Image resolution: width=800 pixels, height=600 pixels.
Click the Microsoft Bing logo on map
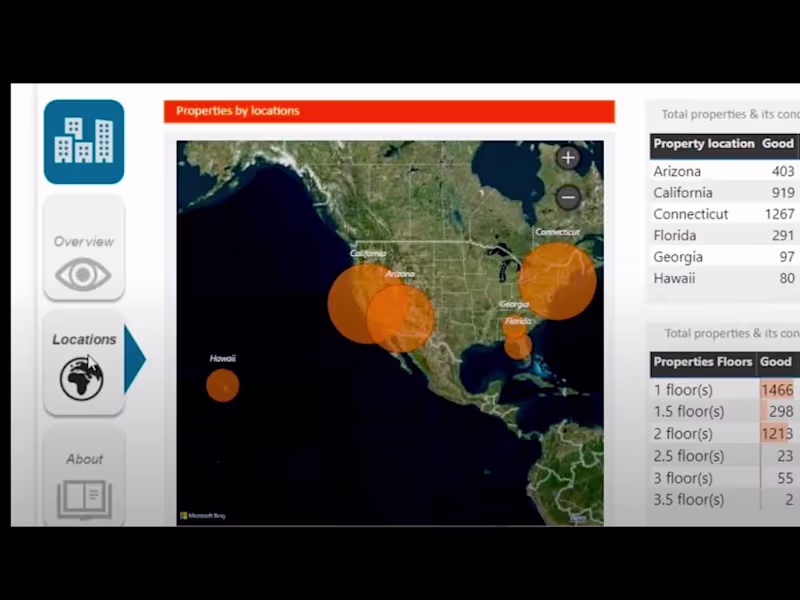point(203,515)
